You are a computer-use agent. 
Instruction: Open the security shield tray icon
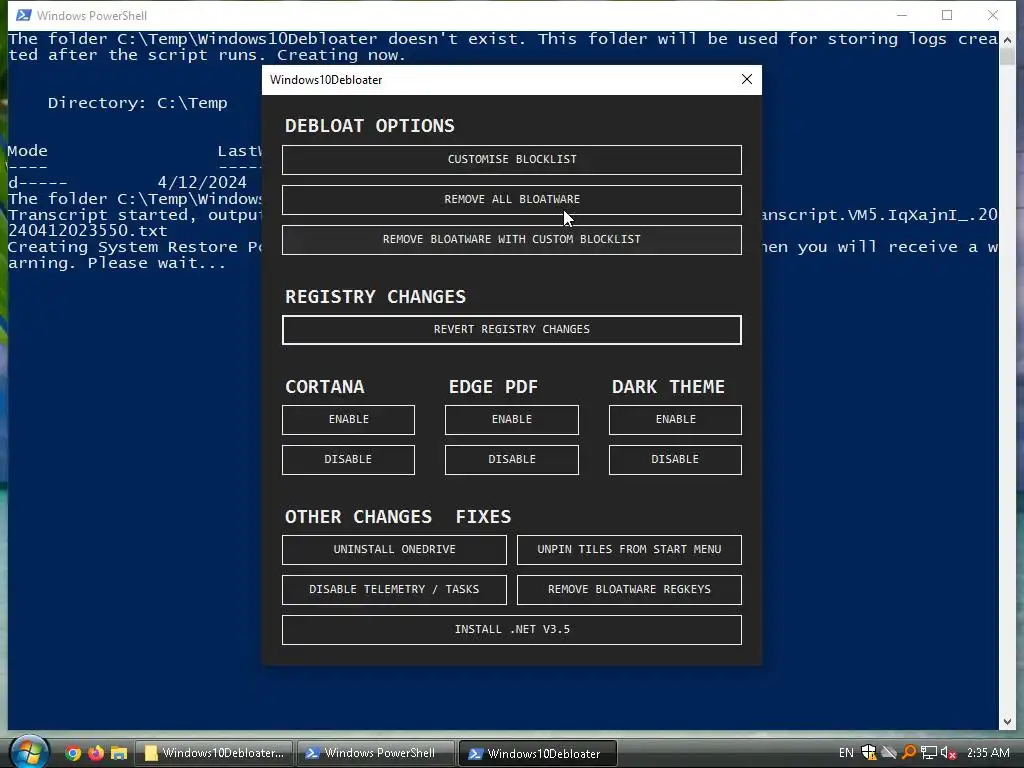point(869,753)
